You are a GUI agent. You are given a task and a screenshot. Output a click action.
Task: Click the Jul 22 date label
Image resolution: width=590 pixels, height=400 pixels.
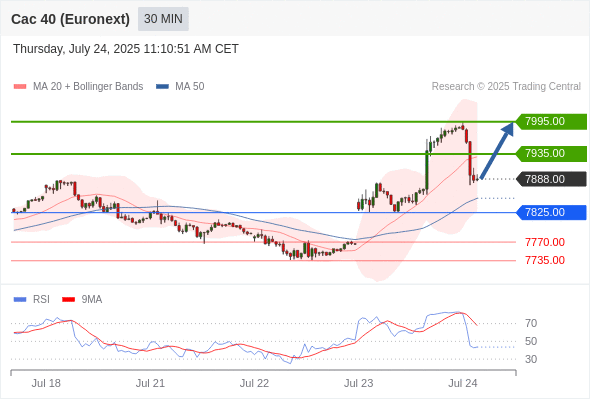(254, 383)
